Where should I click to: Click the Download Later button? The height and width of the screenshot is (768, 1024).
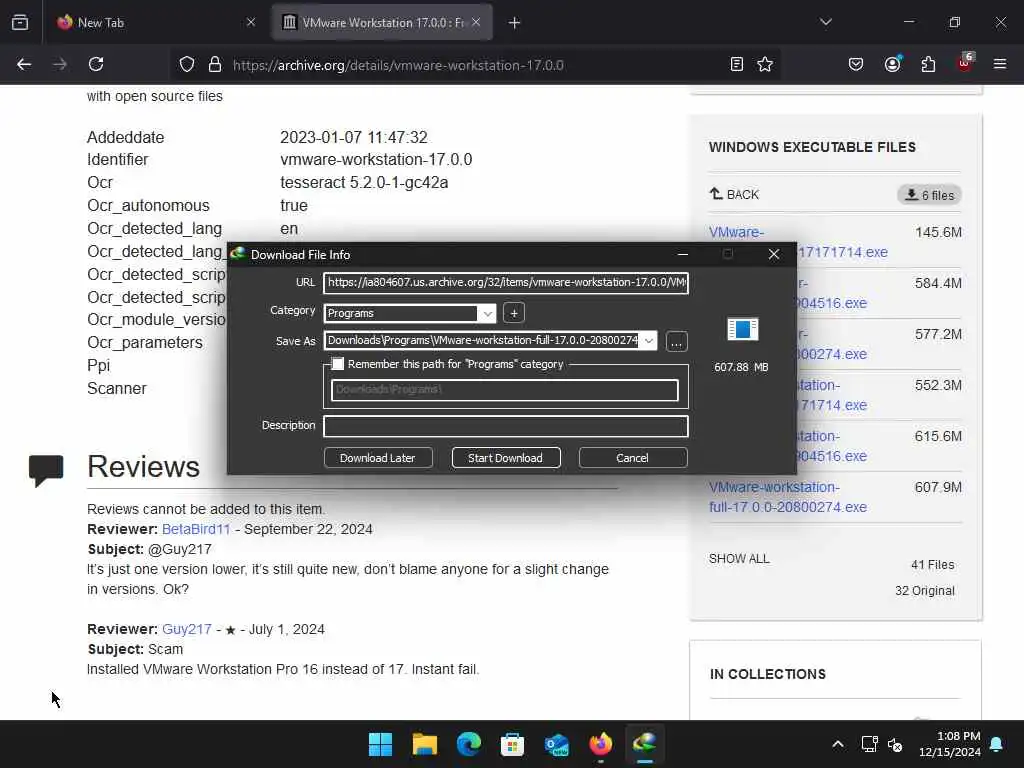(378, 458)
